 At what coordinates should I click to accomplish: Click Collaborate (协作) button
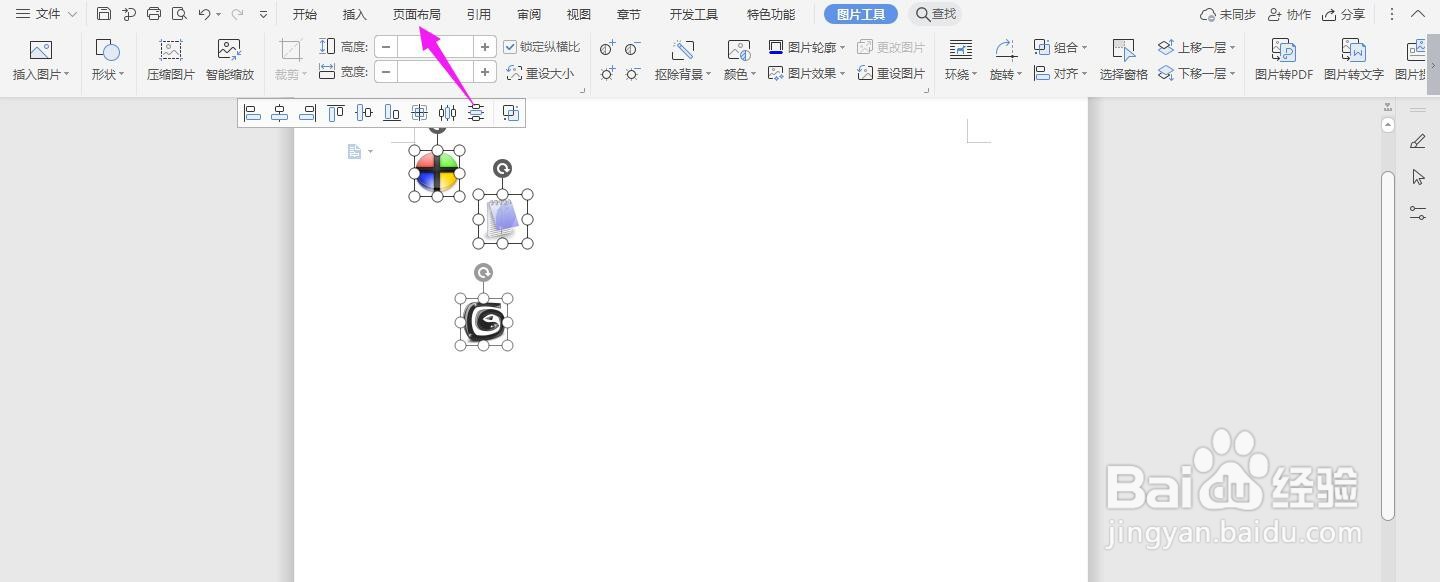tap(1289, 14)
